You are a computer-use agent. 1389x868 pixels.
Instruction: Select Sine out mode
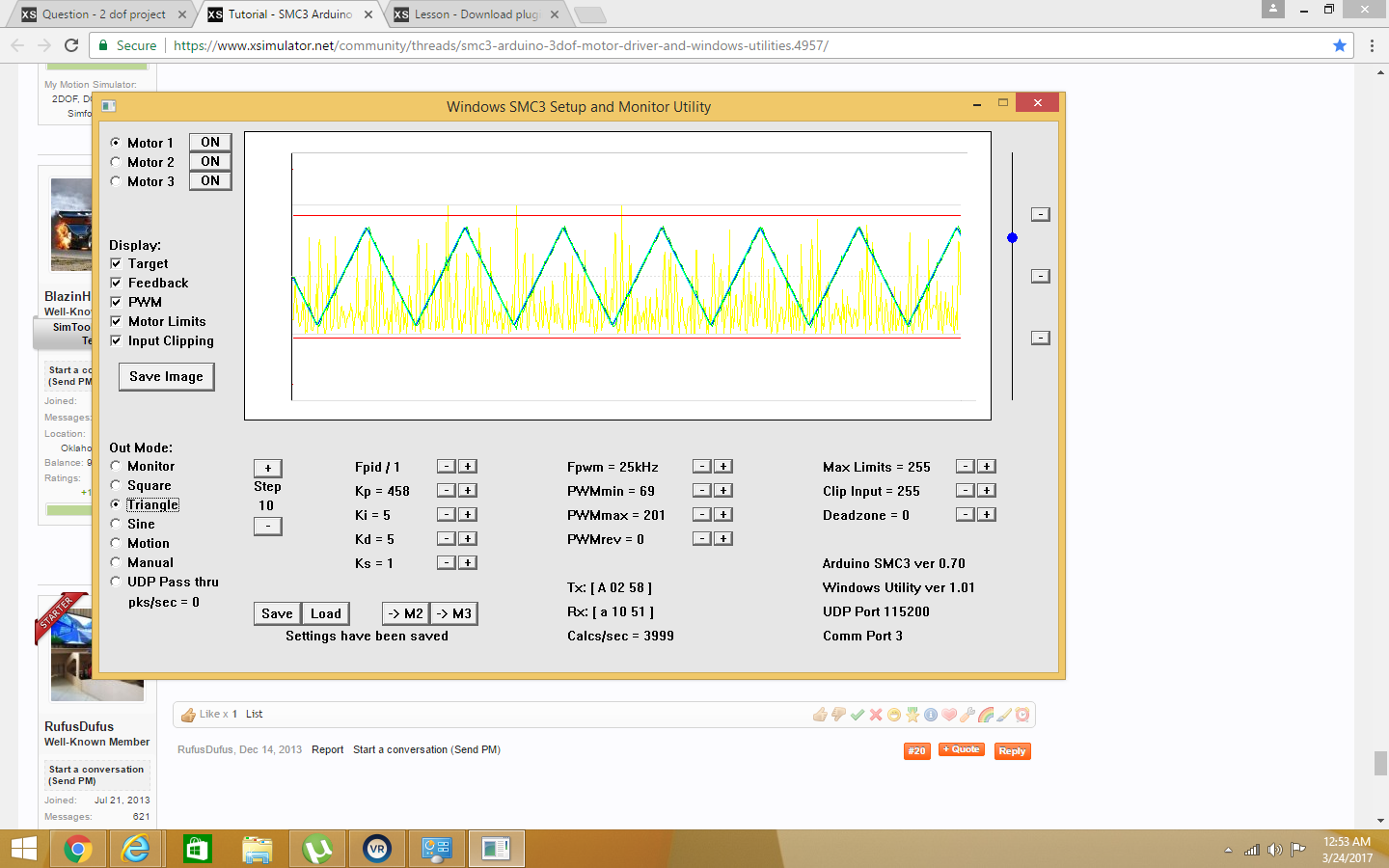(x=116, y=524)
